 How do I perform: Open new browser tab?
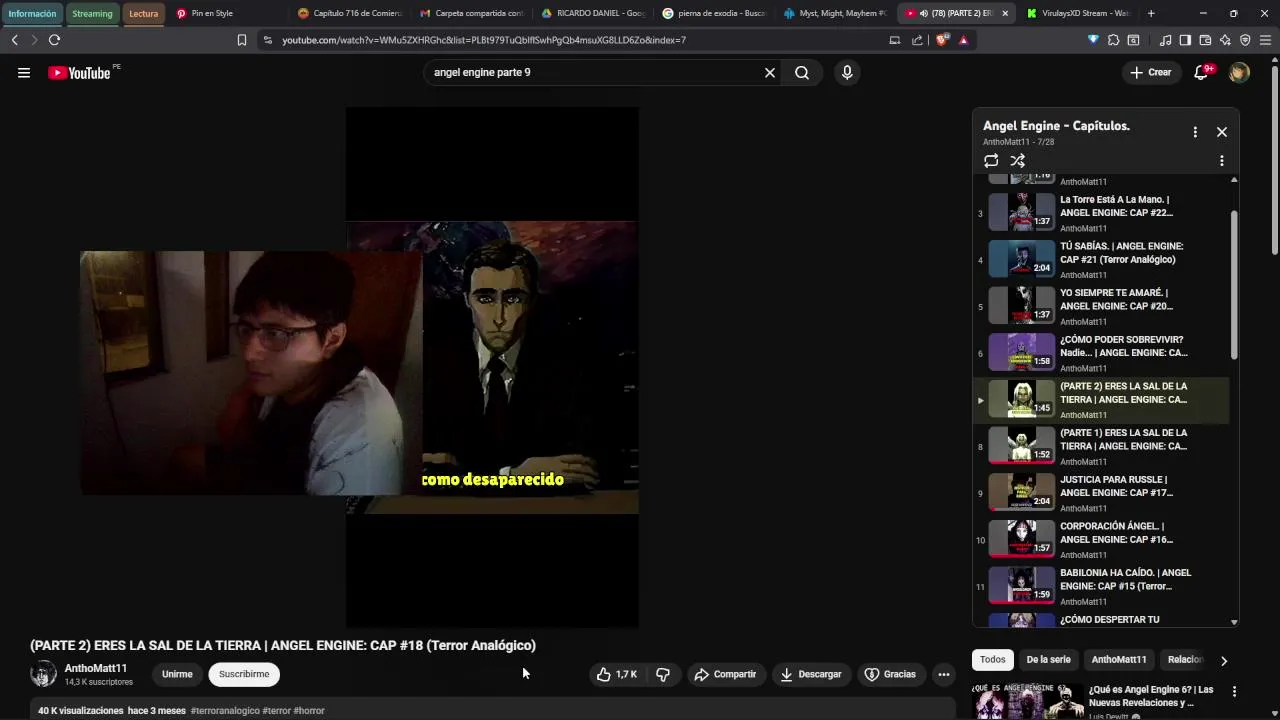tap(1151, 13)
